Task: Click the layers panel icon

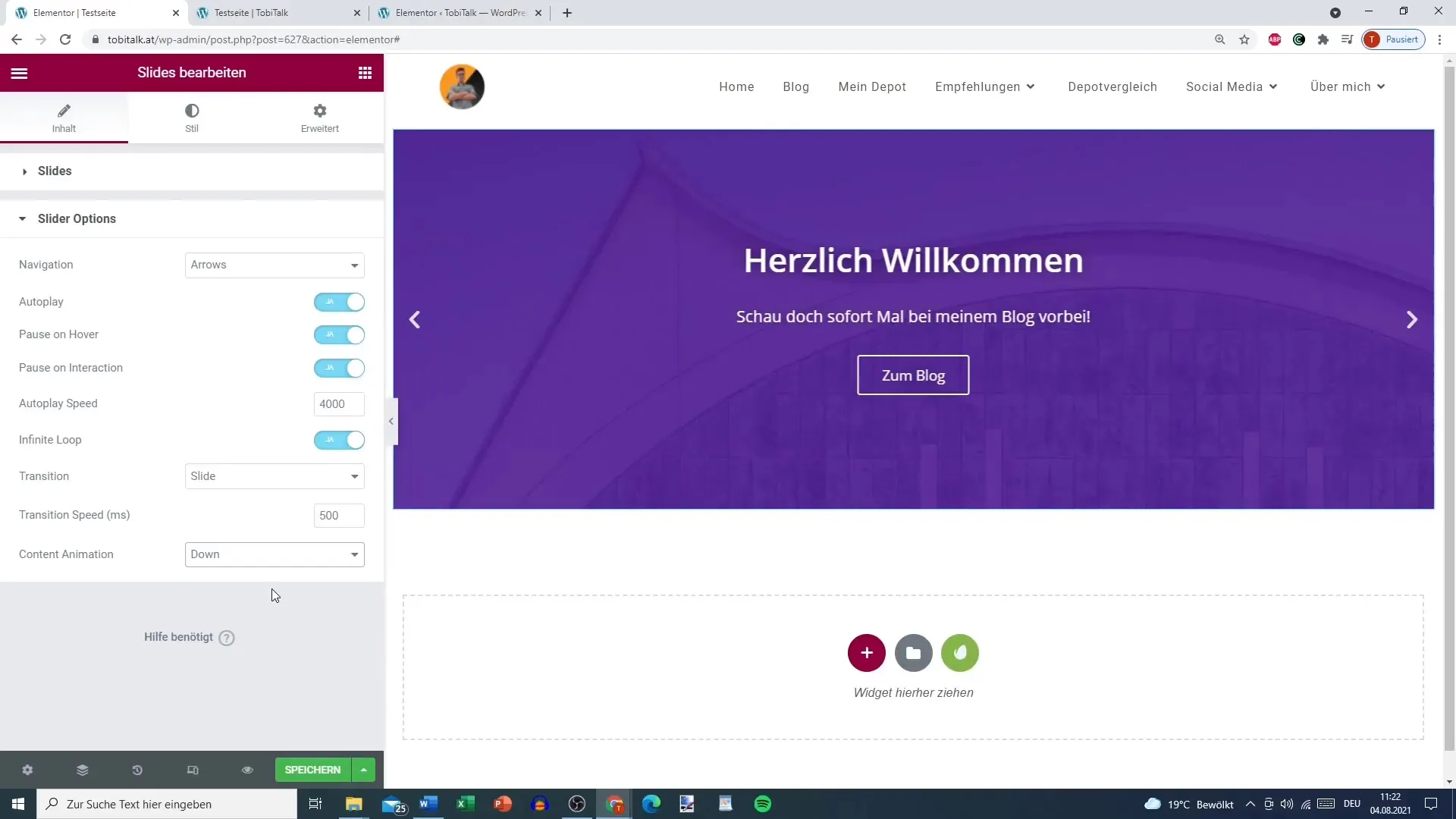Action: (x=82, y=770)
